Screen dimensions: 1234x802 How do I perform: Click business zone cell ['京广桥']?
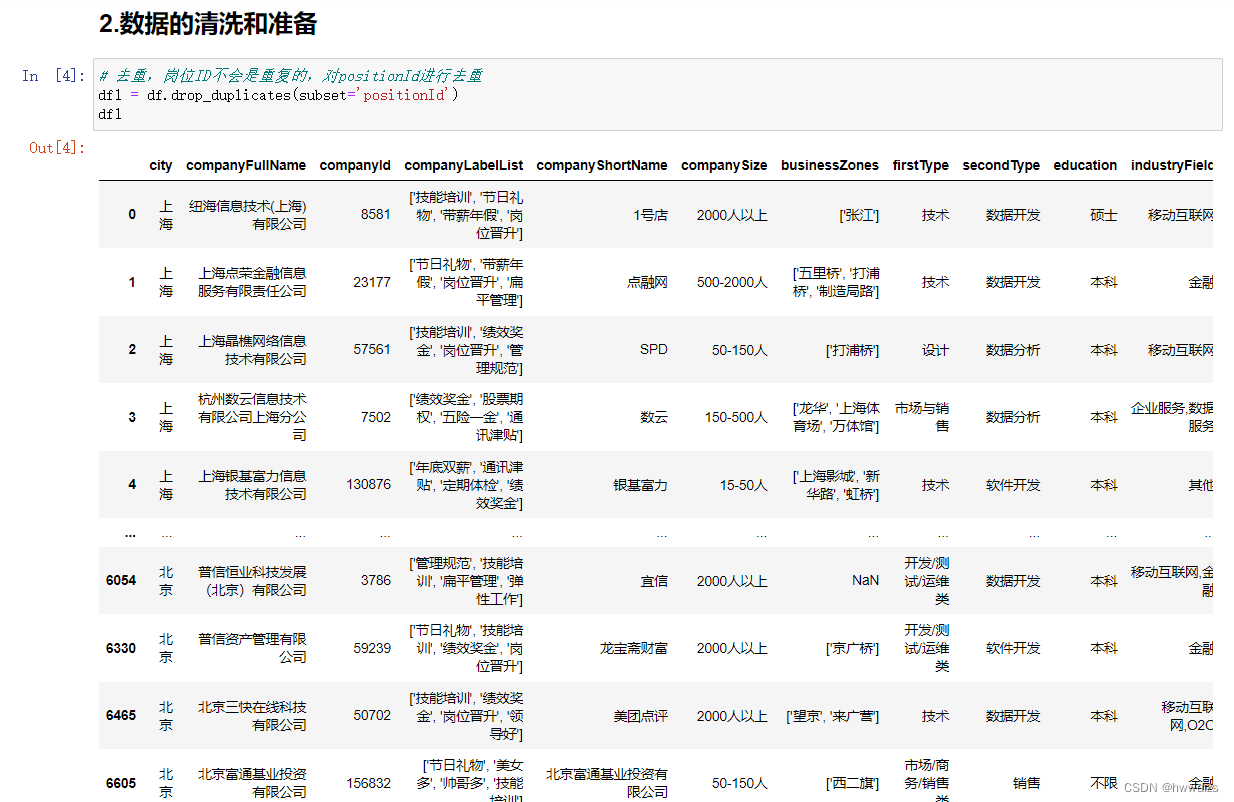point(852,648)
